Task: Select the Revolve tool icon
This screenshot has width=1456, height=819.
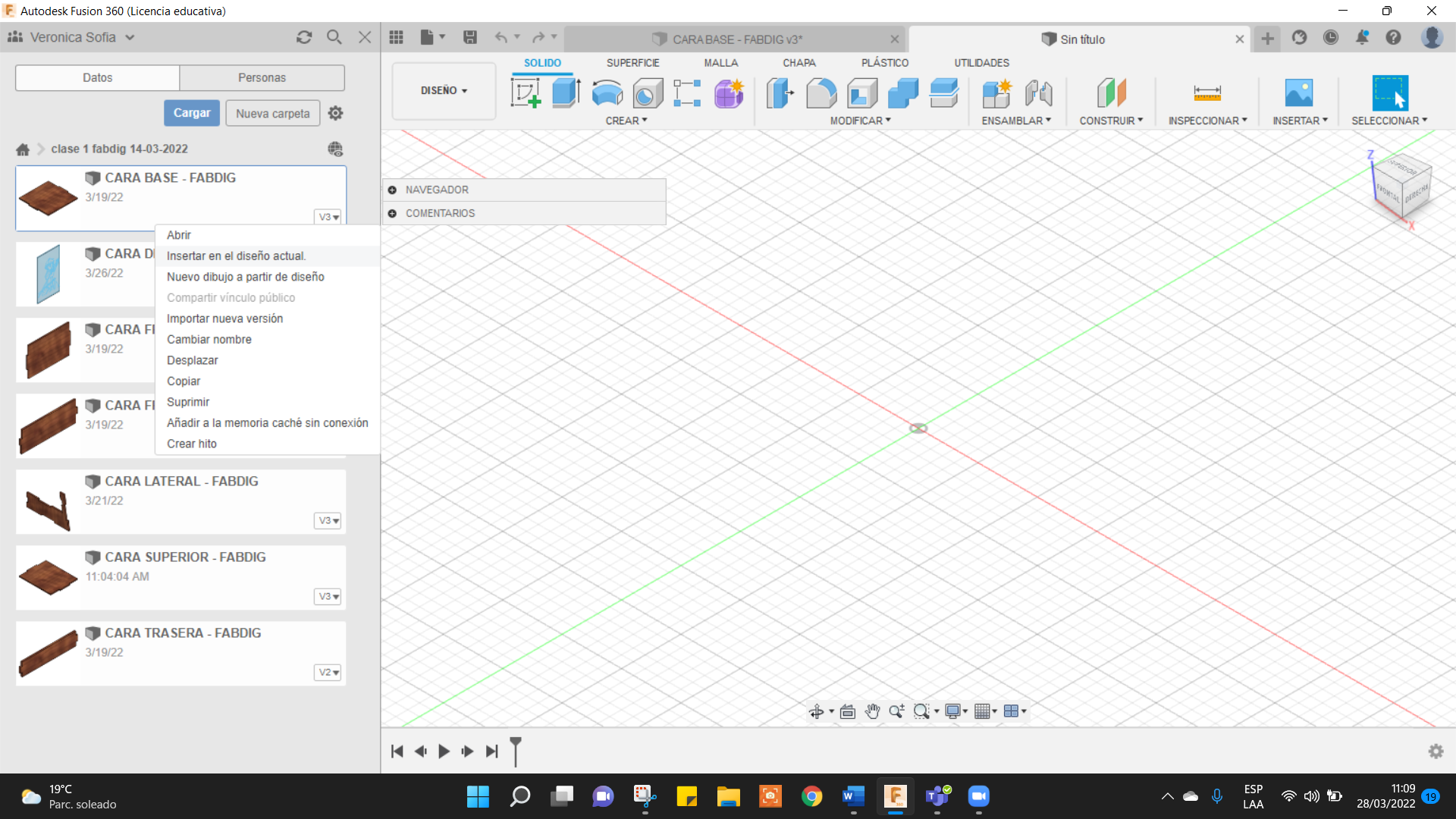Action: pyautogui.click(x=607, y=93)
